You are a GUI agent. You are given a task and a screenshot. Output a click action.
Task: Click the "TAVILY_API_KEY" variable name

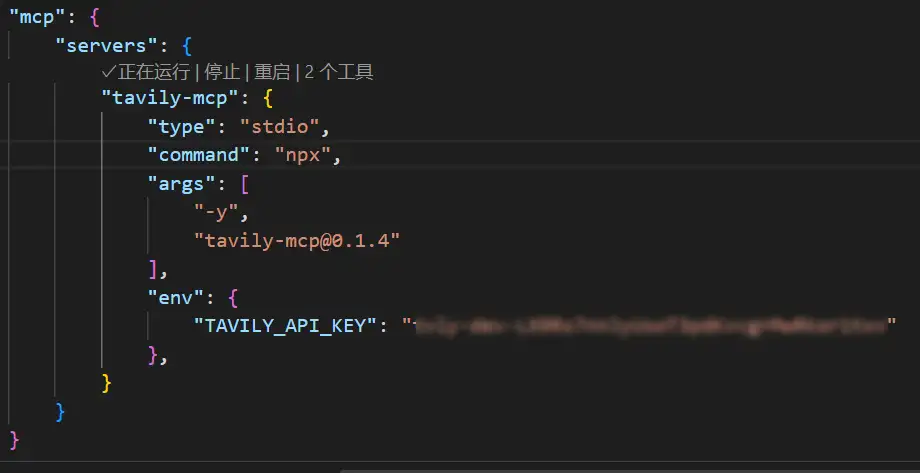[x=286, y=325]
